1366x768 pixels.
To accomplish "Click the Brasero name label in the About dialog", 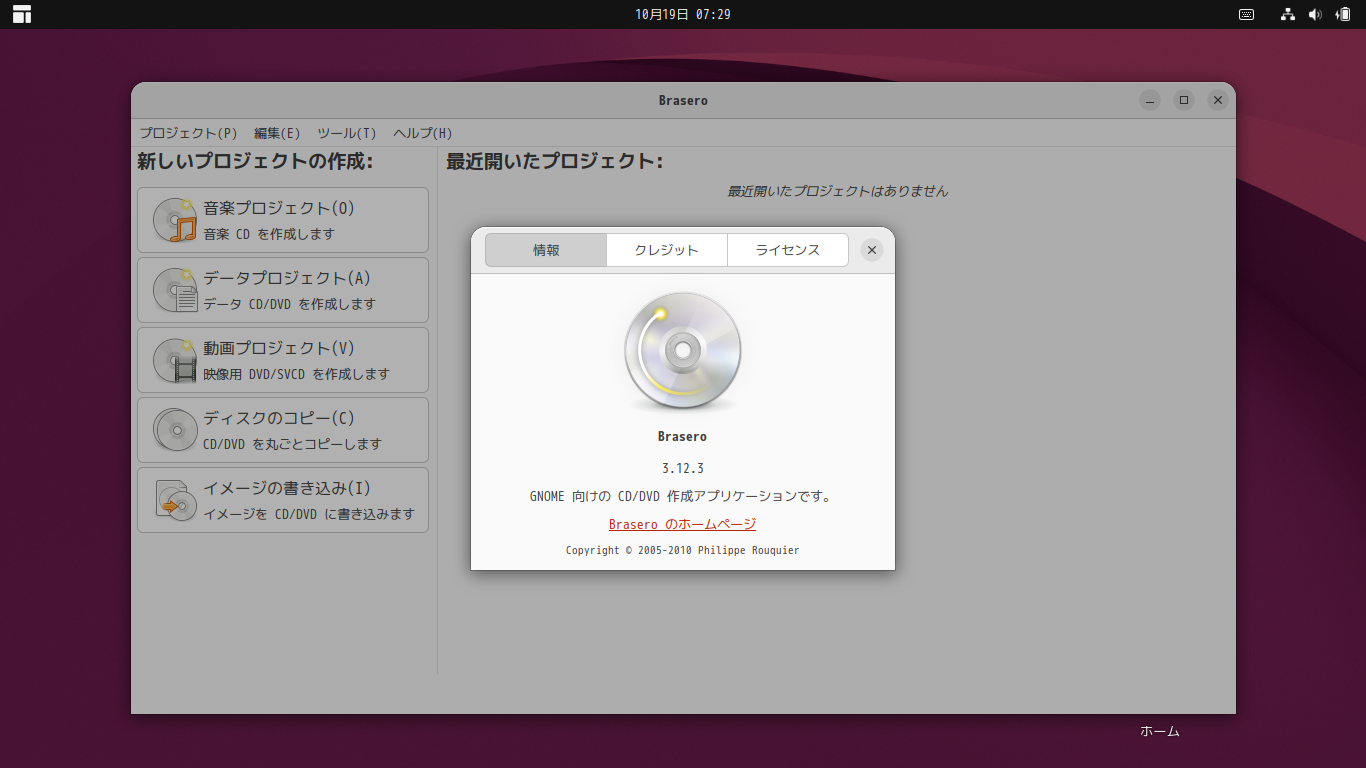I will coord(683,436).
